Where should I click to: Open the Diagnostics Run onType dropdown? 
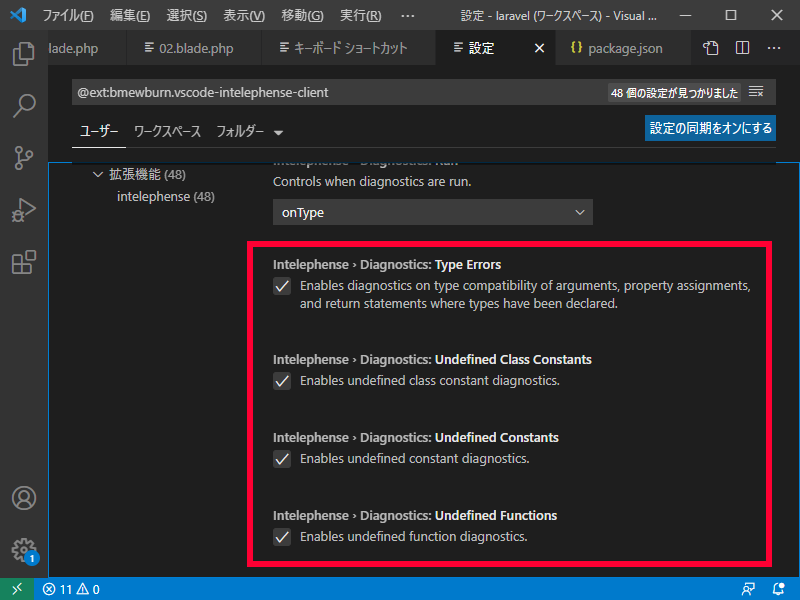pyautogui.click(x=433, y=212)
